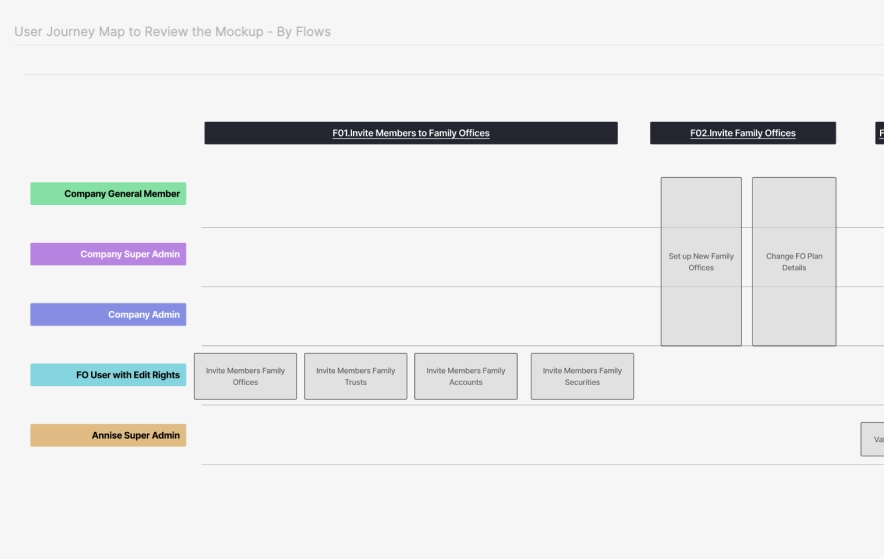884x559 pixels.
Task: Click empty Company Super Admin lane under F01
Action: point(410,257)
